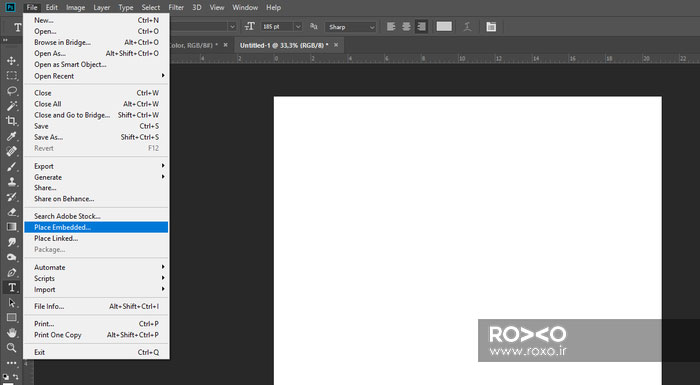Set text alignment to left

tap(391, 27)
